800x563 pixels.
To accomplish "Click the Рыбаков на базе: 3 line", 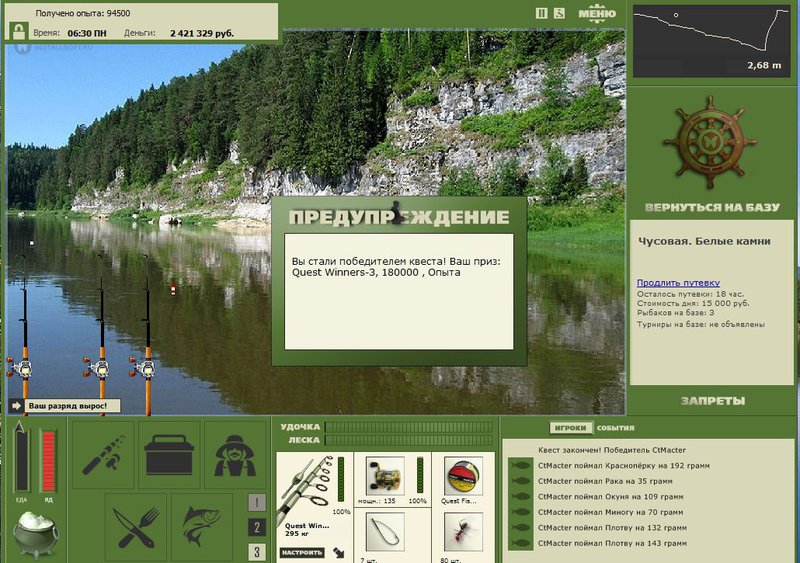I will point(676,312).
